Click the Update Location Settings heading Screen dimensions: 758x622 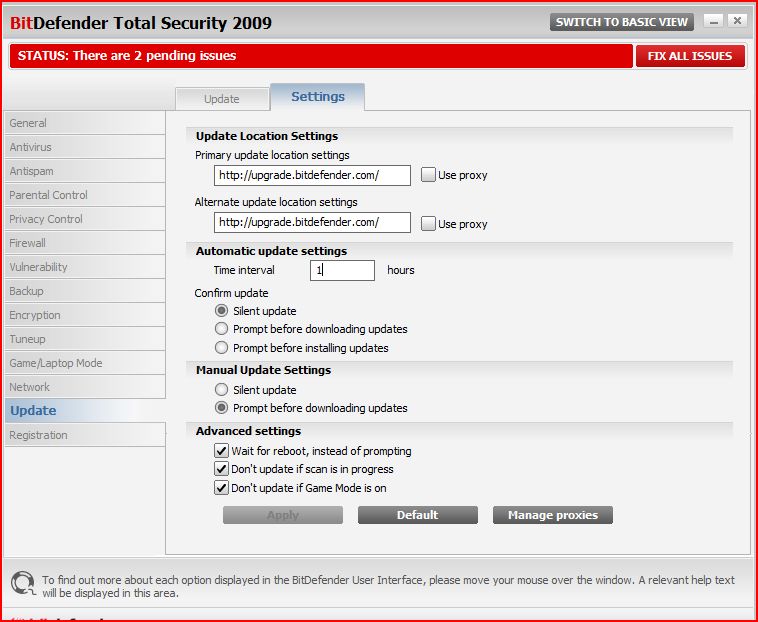tap(267, 136)
